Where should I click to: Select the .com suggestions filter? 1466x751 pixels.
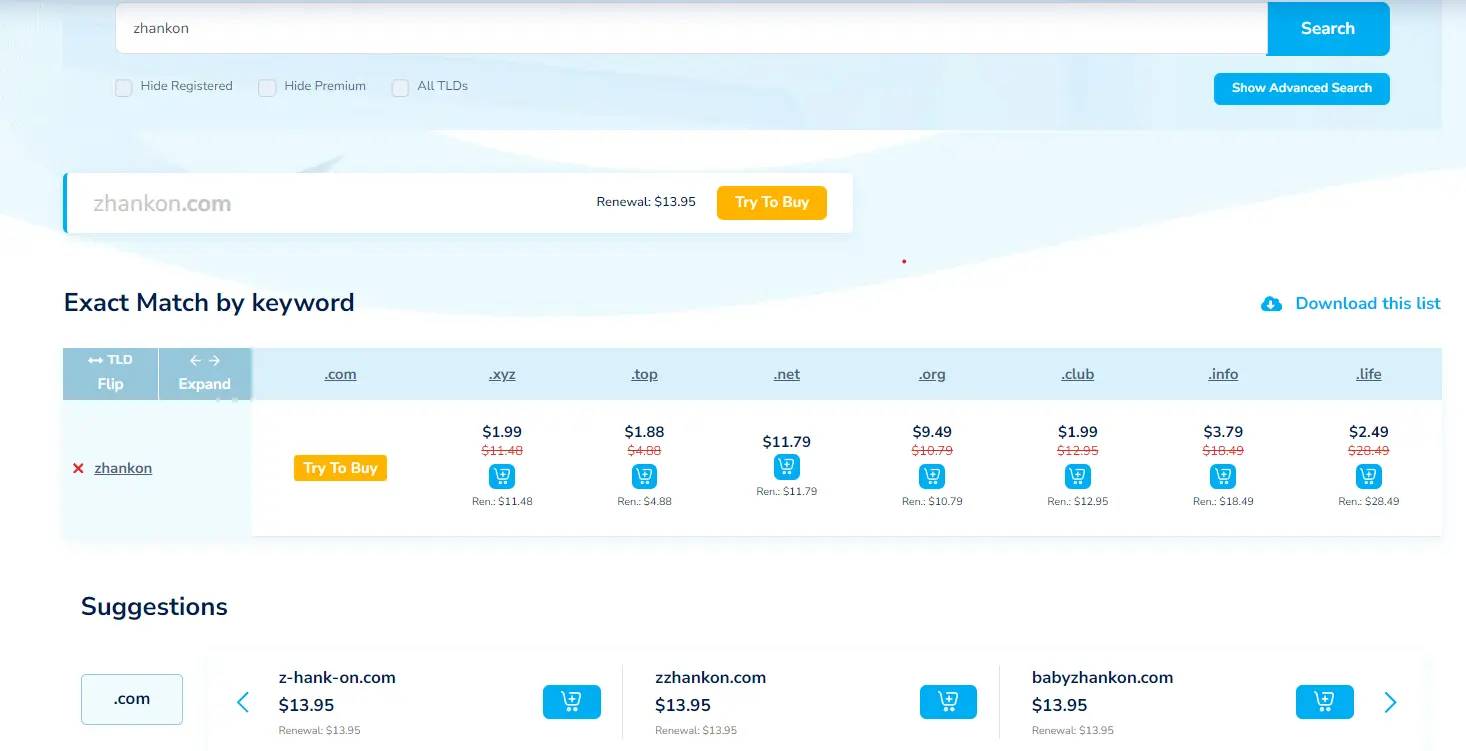point(132,699)
